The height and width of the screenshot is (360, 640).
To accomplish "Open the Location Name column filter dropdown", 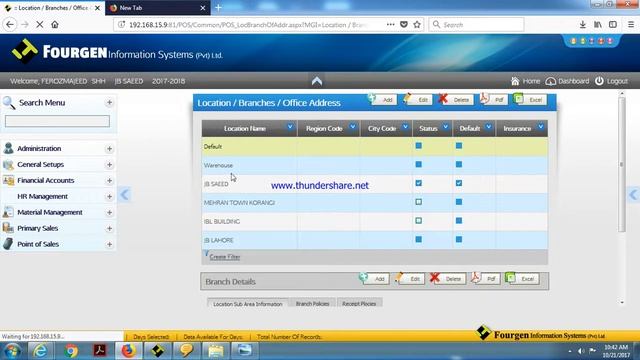I will 290,127.
